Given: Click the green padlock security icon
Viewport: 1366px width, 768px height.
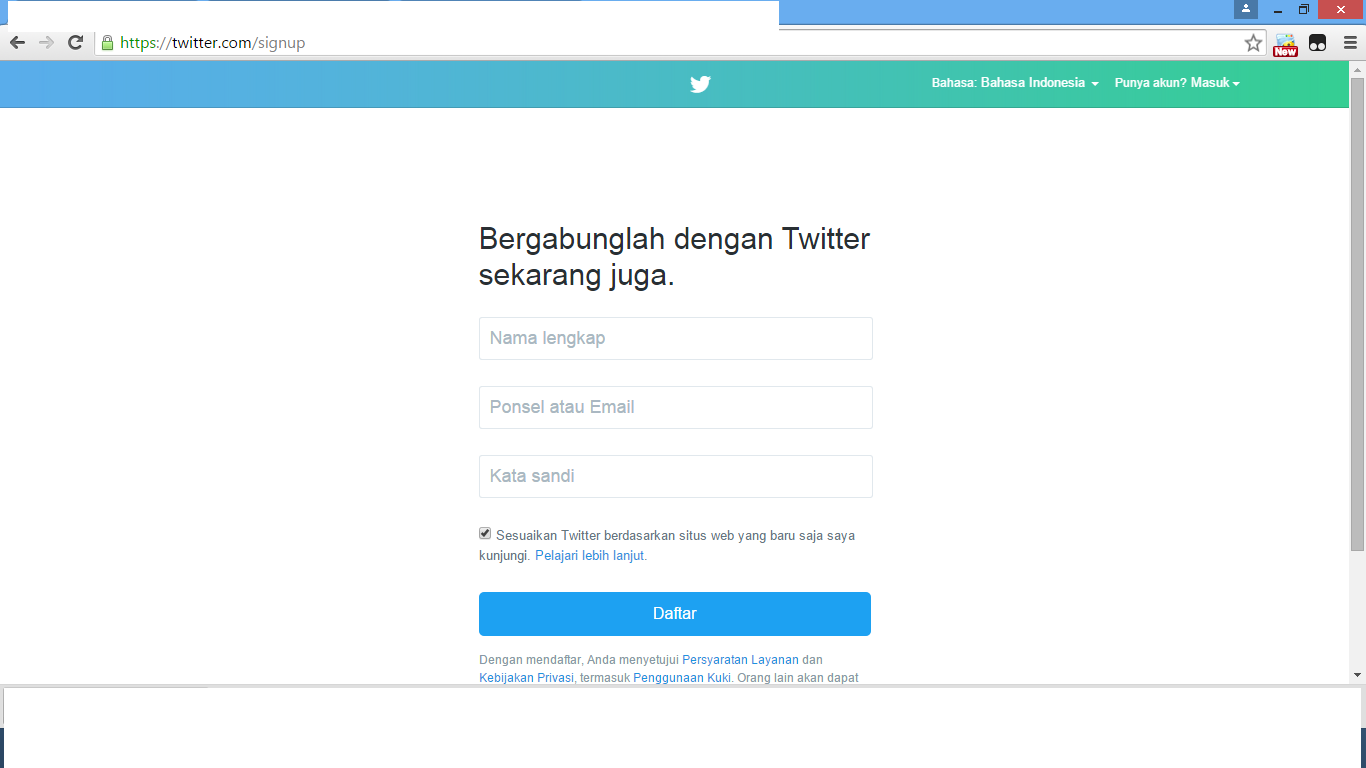Looking at the screenshot, I should point(107,43).
